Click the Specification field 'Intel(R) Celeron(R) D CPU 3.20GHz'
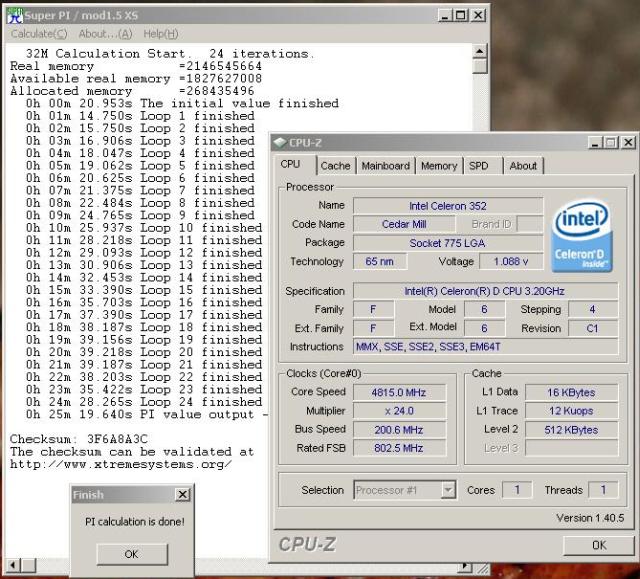Screen dimensions: 640x579 pos(485,291)
